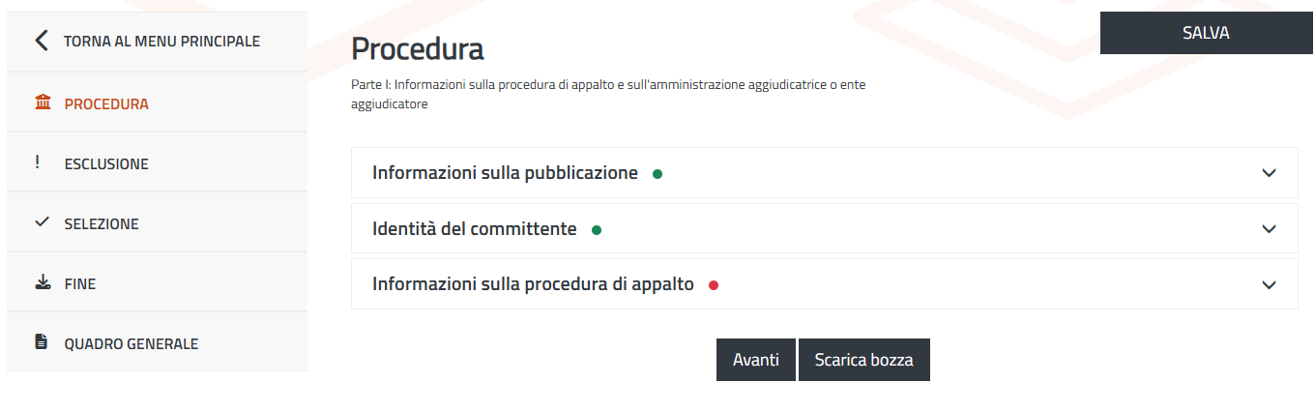Viewport: 1315px width, 412px height.
Task: Select the Fine menu item
Action: tap(80, 284)
